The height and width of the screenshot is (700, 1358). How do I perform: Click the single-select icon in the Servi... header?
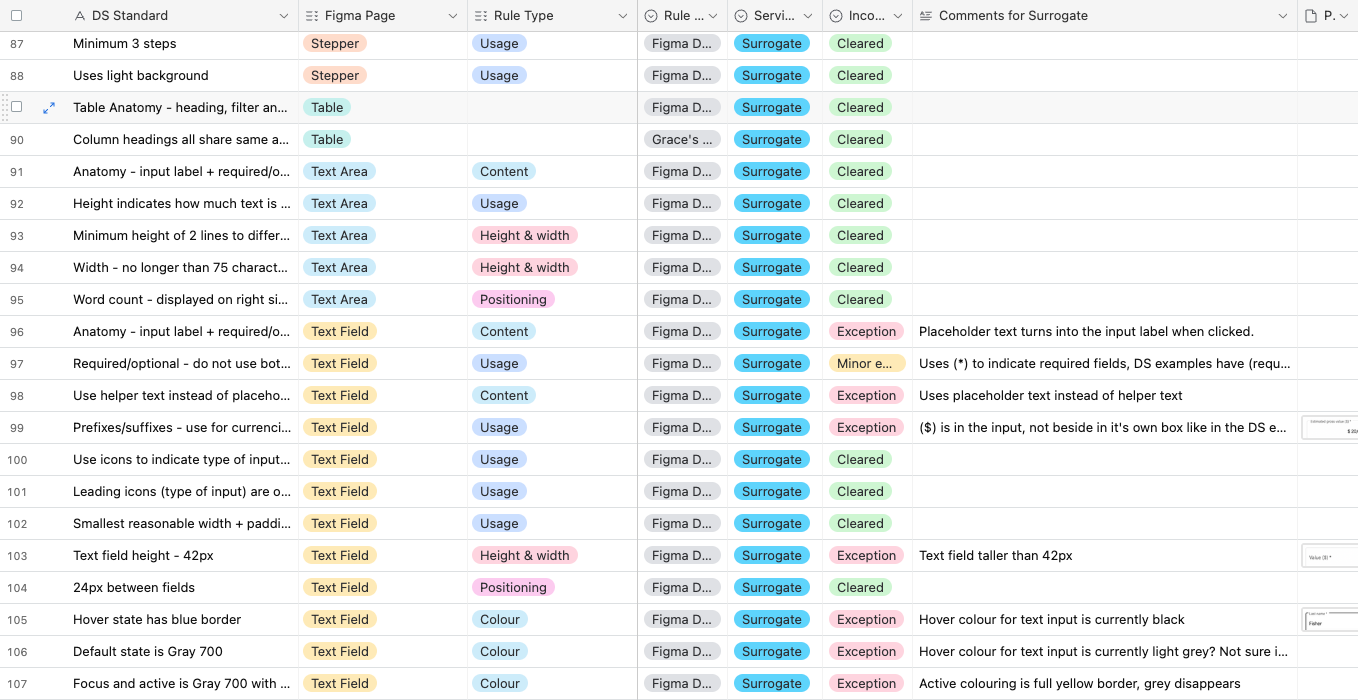(x=741, y=16)
